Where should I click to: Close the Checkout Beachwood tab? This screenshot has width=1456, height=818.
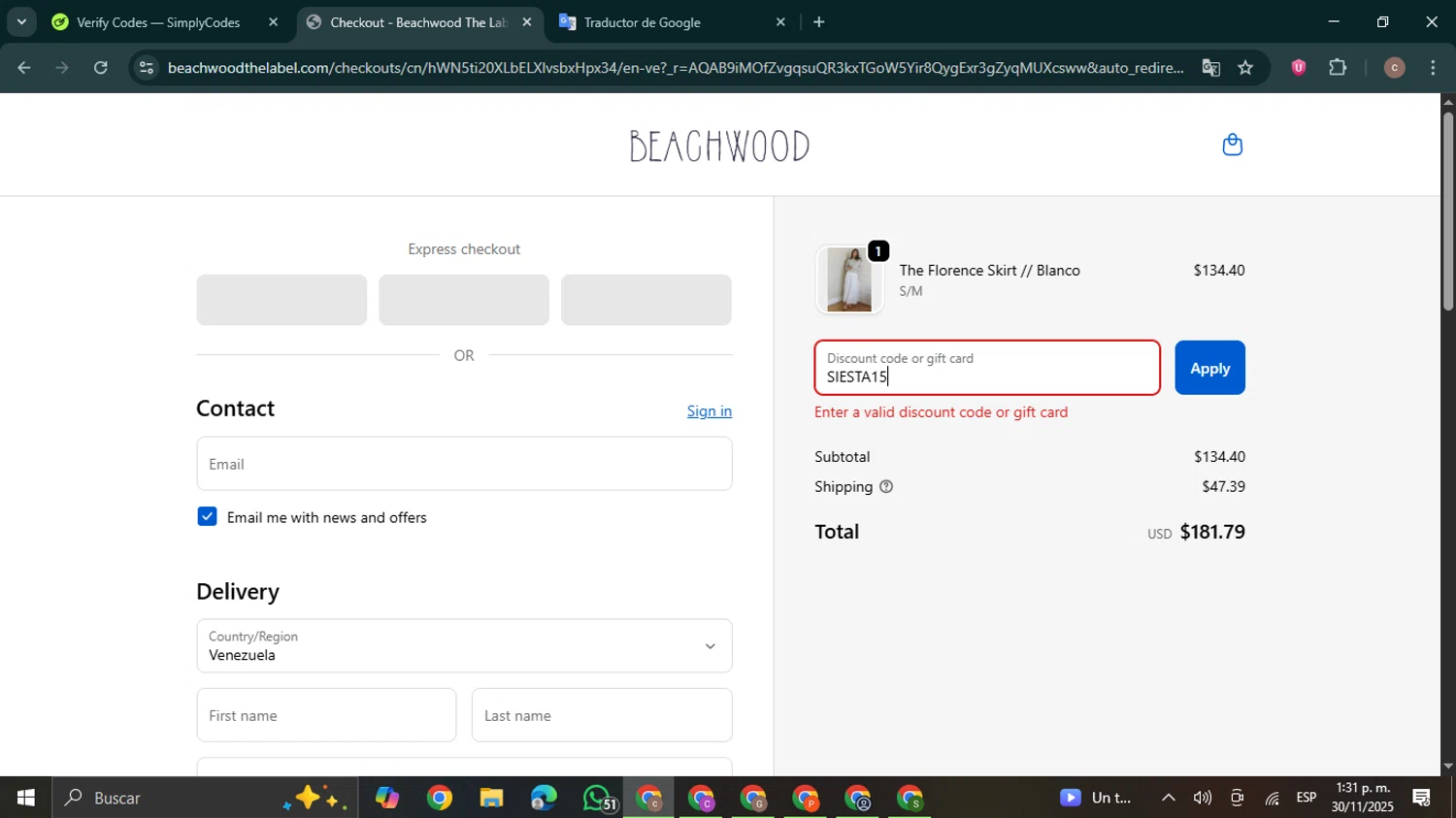[x=526, y=21]
